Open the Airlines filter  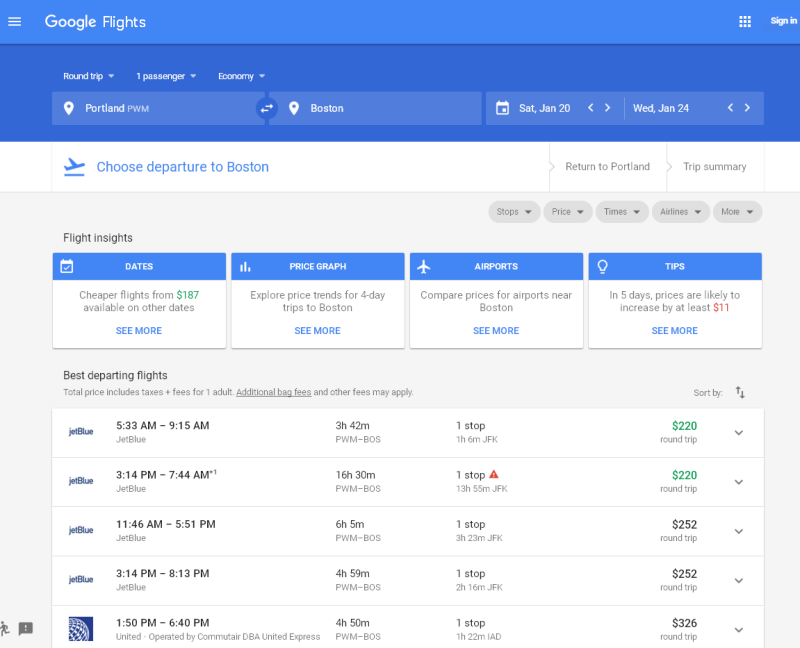(681, 212)
